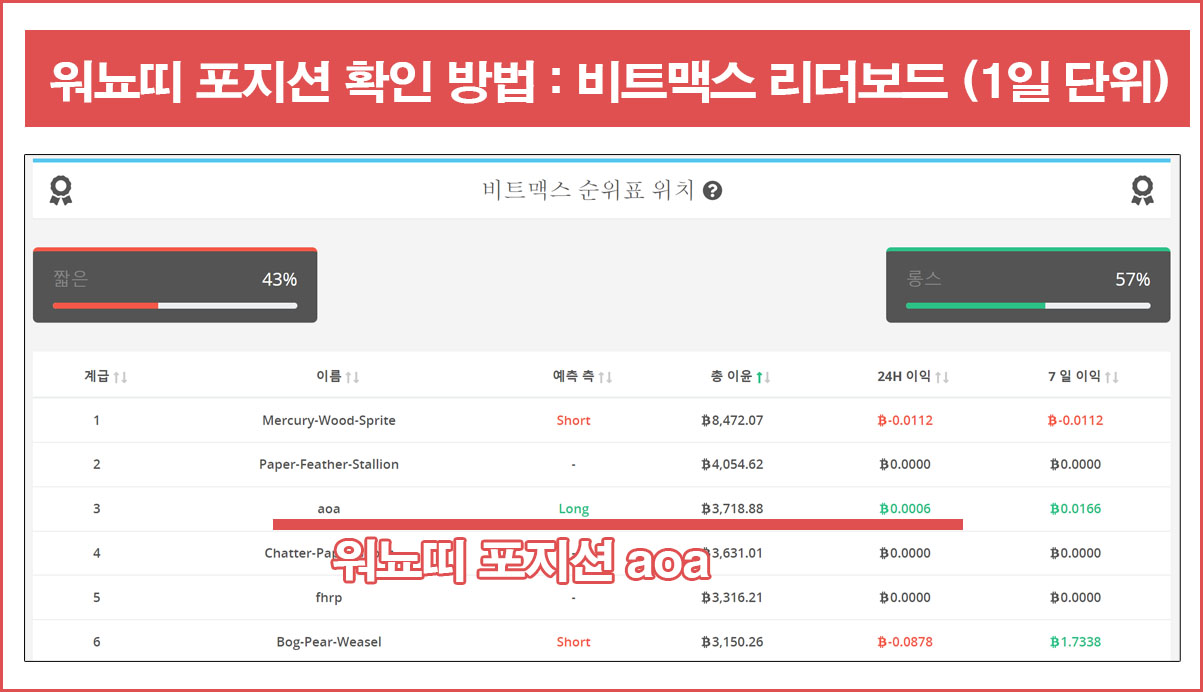Click Short position for Bog-Pear-Weasel

click(x=574, y=642)
